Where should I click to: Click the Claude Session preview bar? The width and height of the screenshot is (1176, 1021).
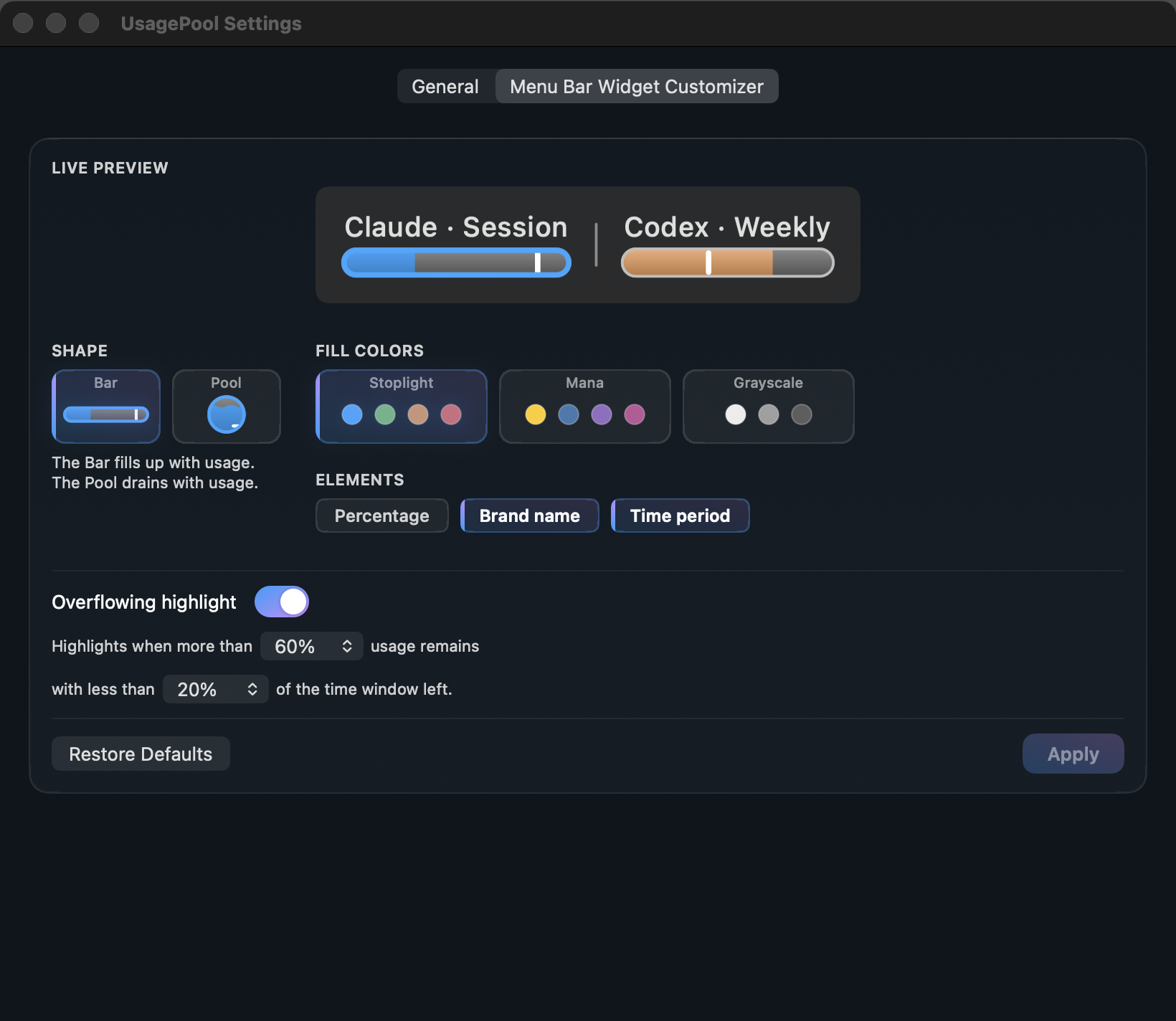[456, 262]
